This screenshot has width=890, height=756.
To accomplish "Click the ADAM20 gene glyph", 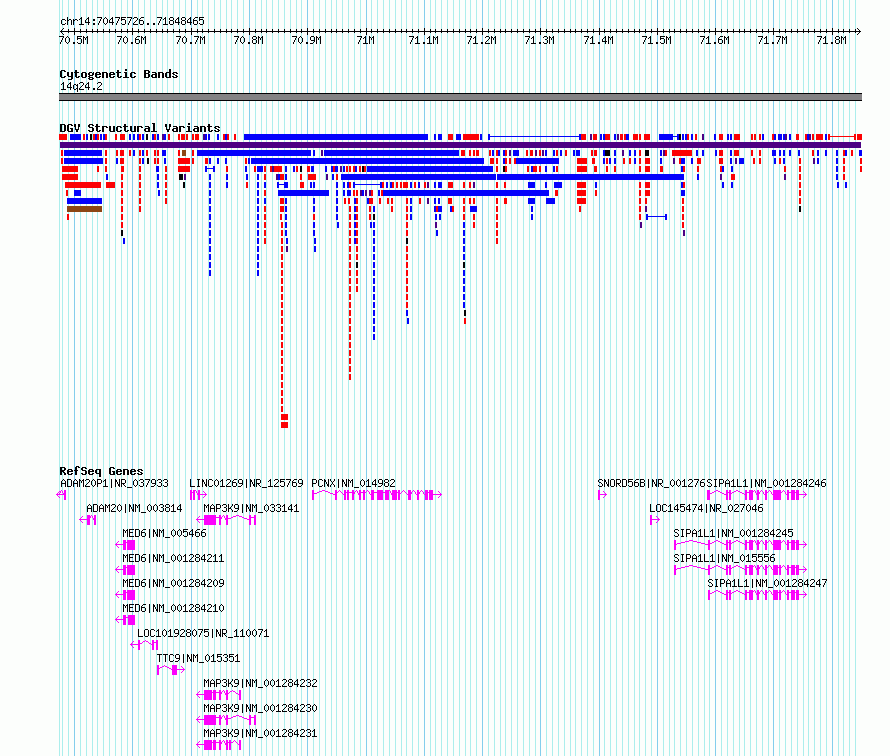I will tap(88, 520).
